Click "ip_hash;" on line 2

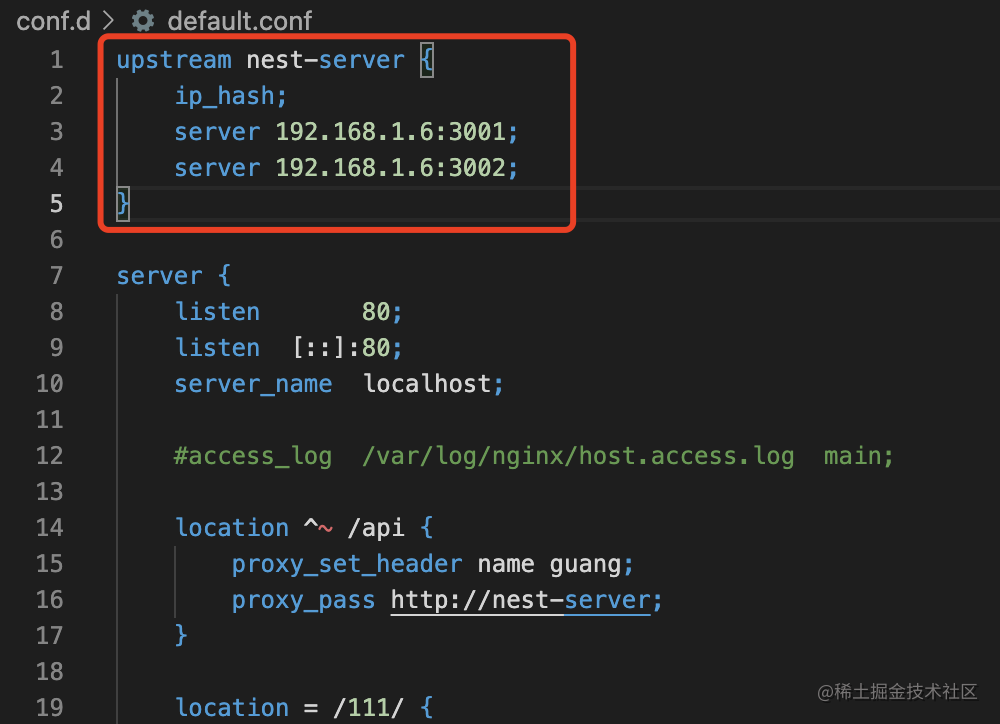coord(231,96)
